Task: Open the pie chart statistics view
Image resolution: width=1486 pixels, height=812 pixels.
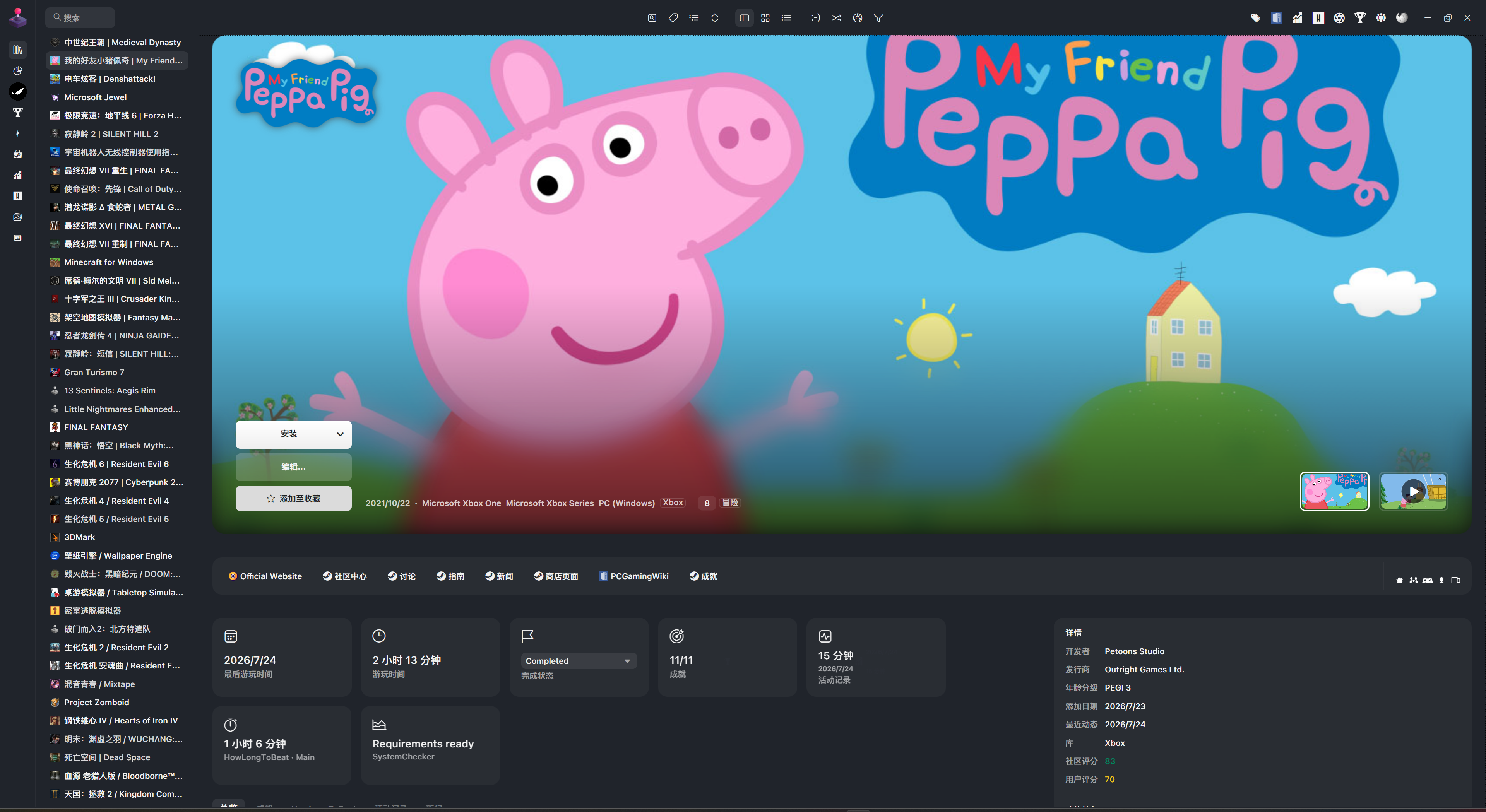Action: coord(18,71)
